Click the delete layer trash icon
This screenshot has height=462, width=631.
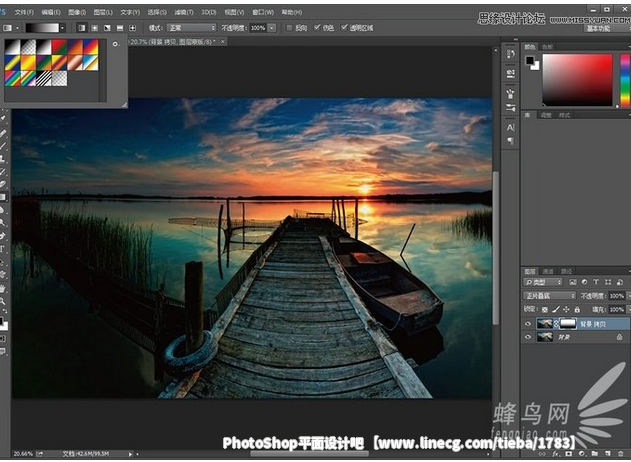coord(621,454)
